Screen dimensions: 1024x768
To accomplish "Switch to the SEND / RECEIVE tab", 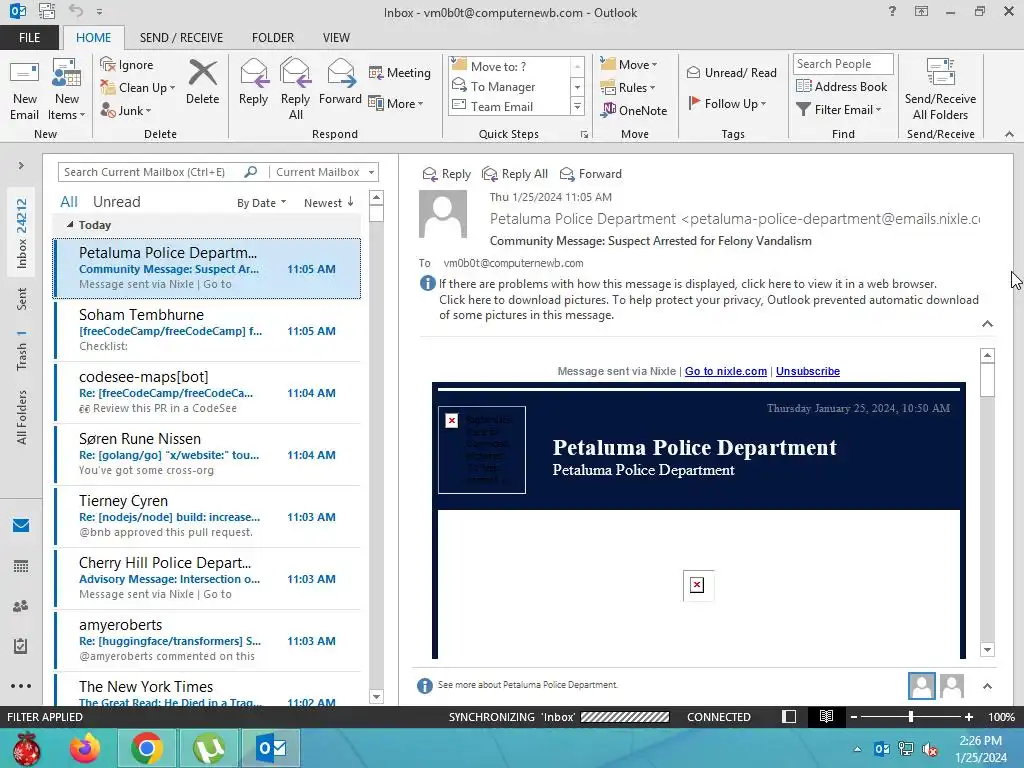I will [182, 38].
